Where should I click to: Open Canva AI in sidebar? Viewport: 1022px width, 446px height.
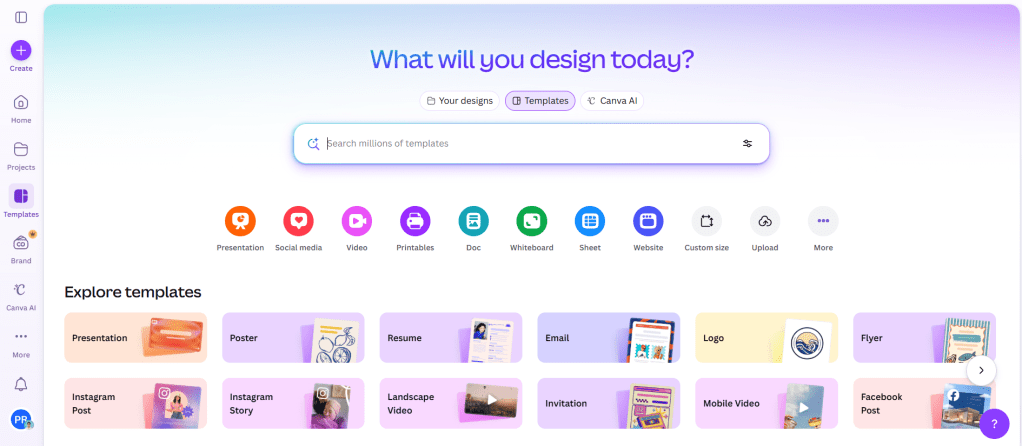(x=21, y=295)
